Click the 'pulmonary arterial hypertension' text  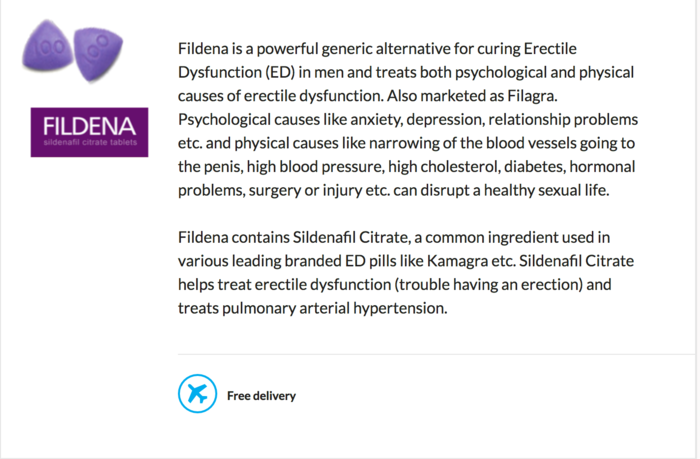(x=334, y=309)
